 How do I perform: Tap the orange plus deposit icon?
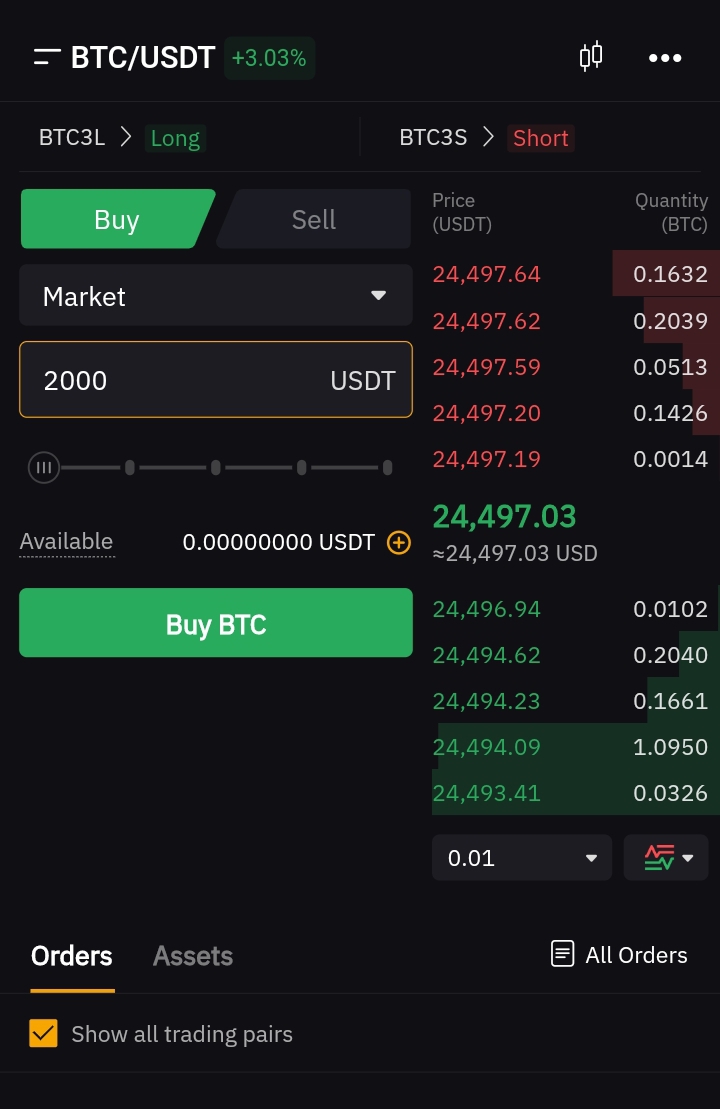click(399, 542)
